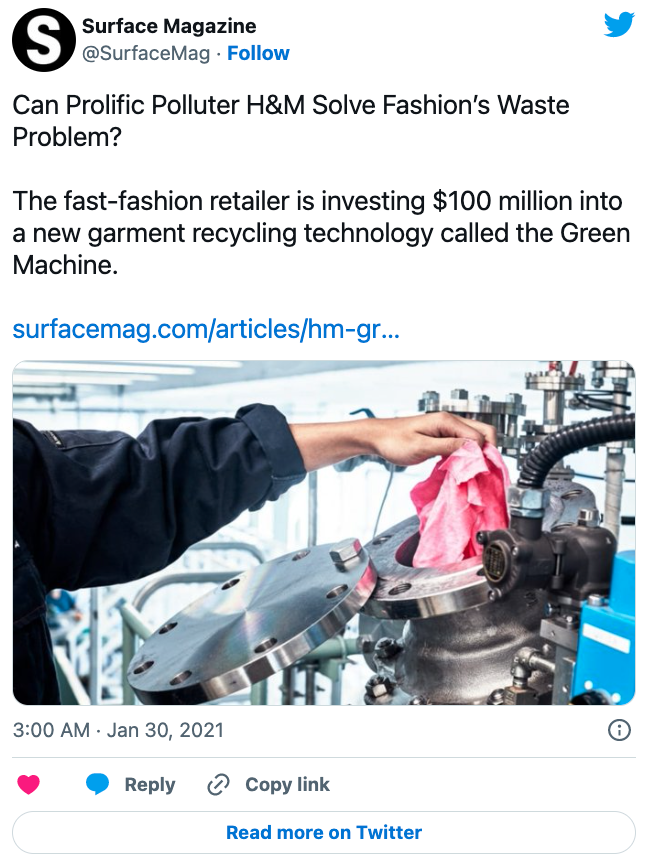Open the Surface Magazine display name
The image size is (646, 862).
click(169, 26)
